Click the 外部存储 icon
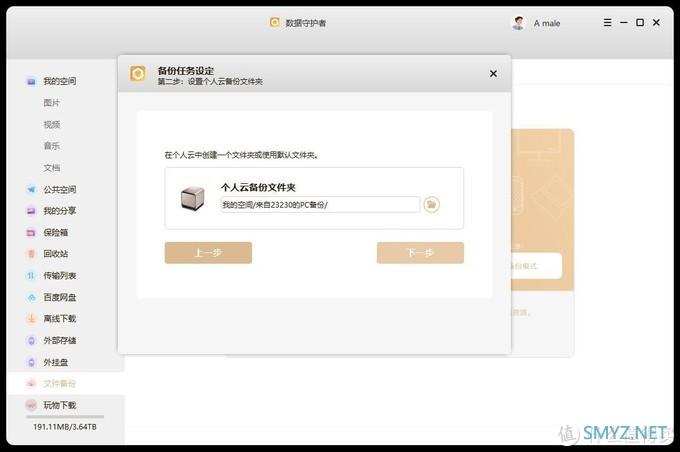 pyautogui.click(x=31, y=341)
